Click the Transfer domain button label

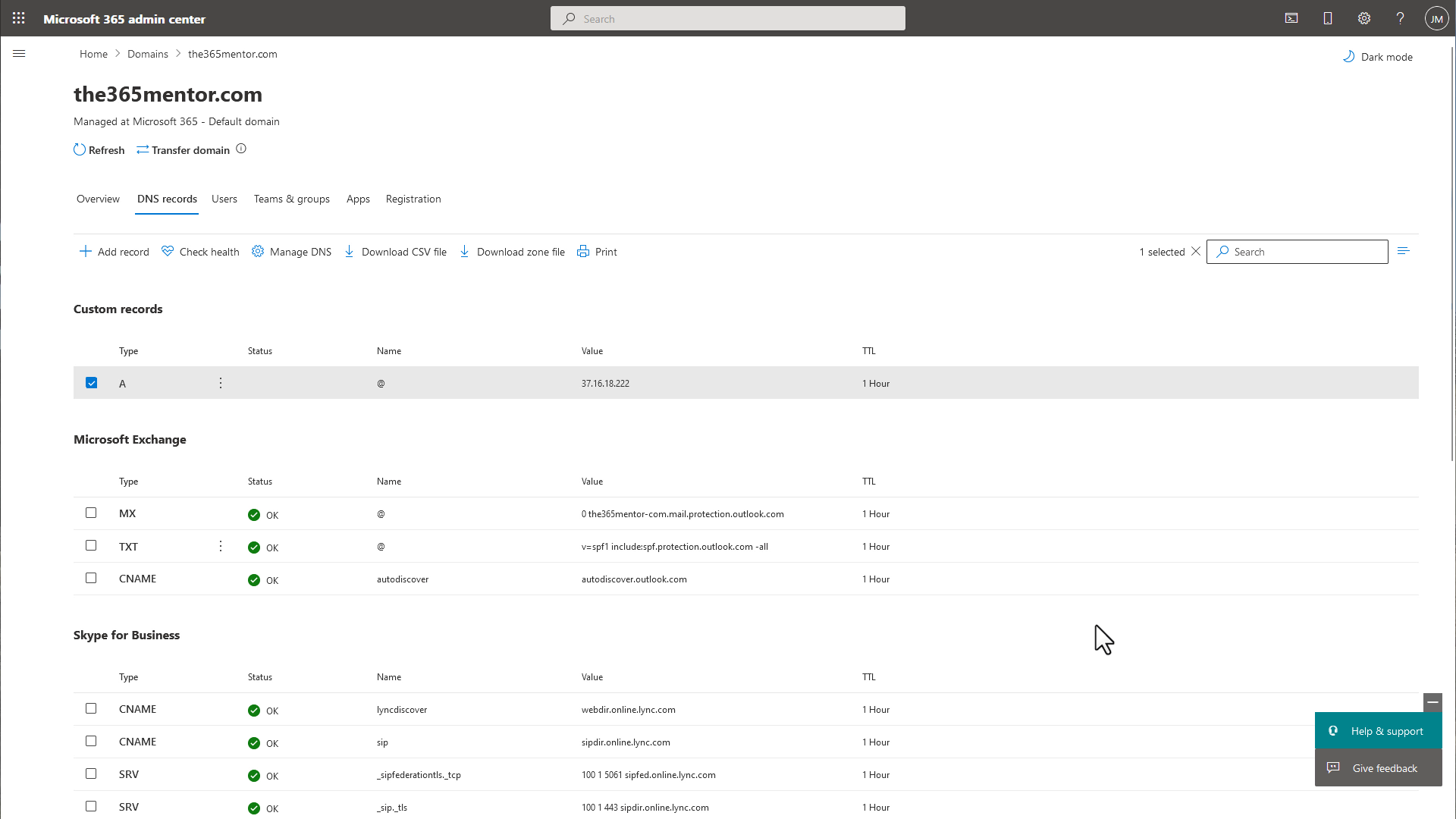(190, 150)
